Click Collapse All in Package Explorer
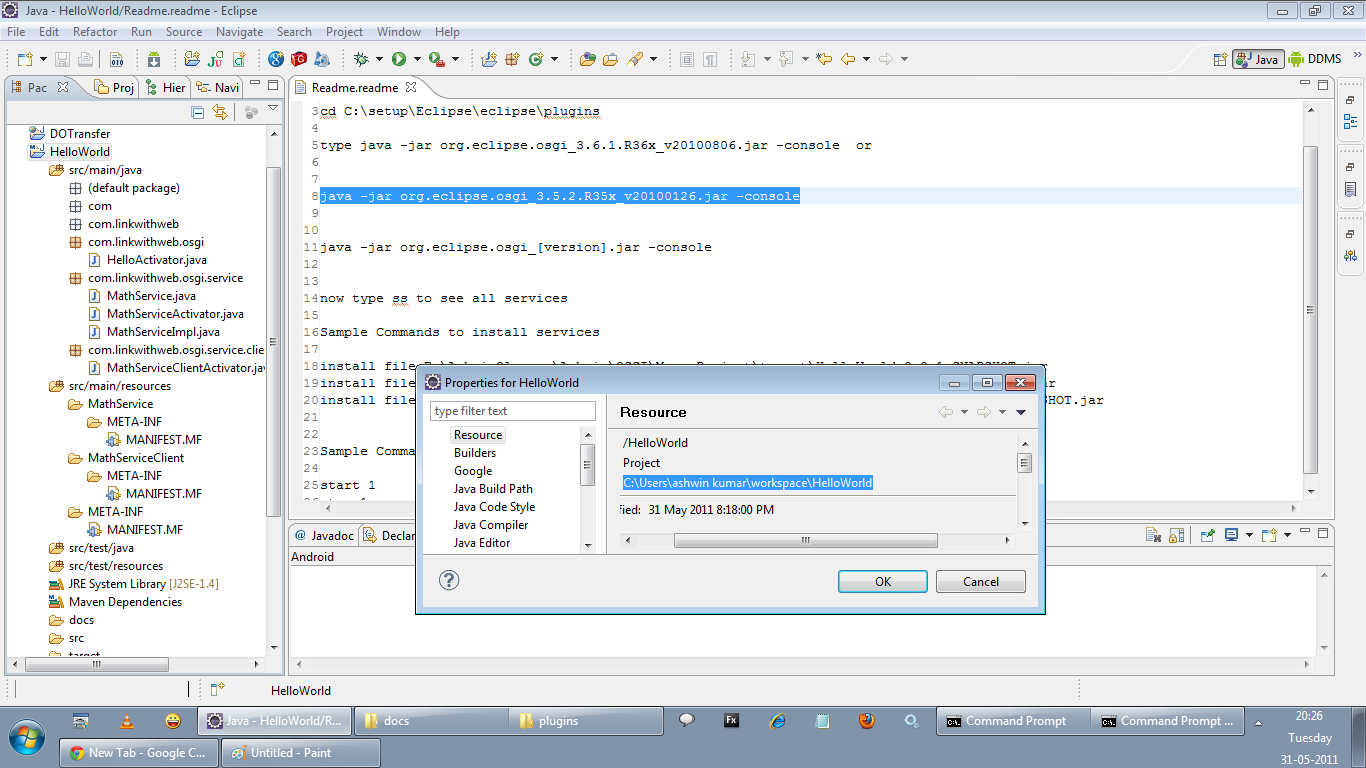This screenshot has height=768, width=1366. [198, 112]
